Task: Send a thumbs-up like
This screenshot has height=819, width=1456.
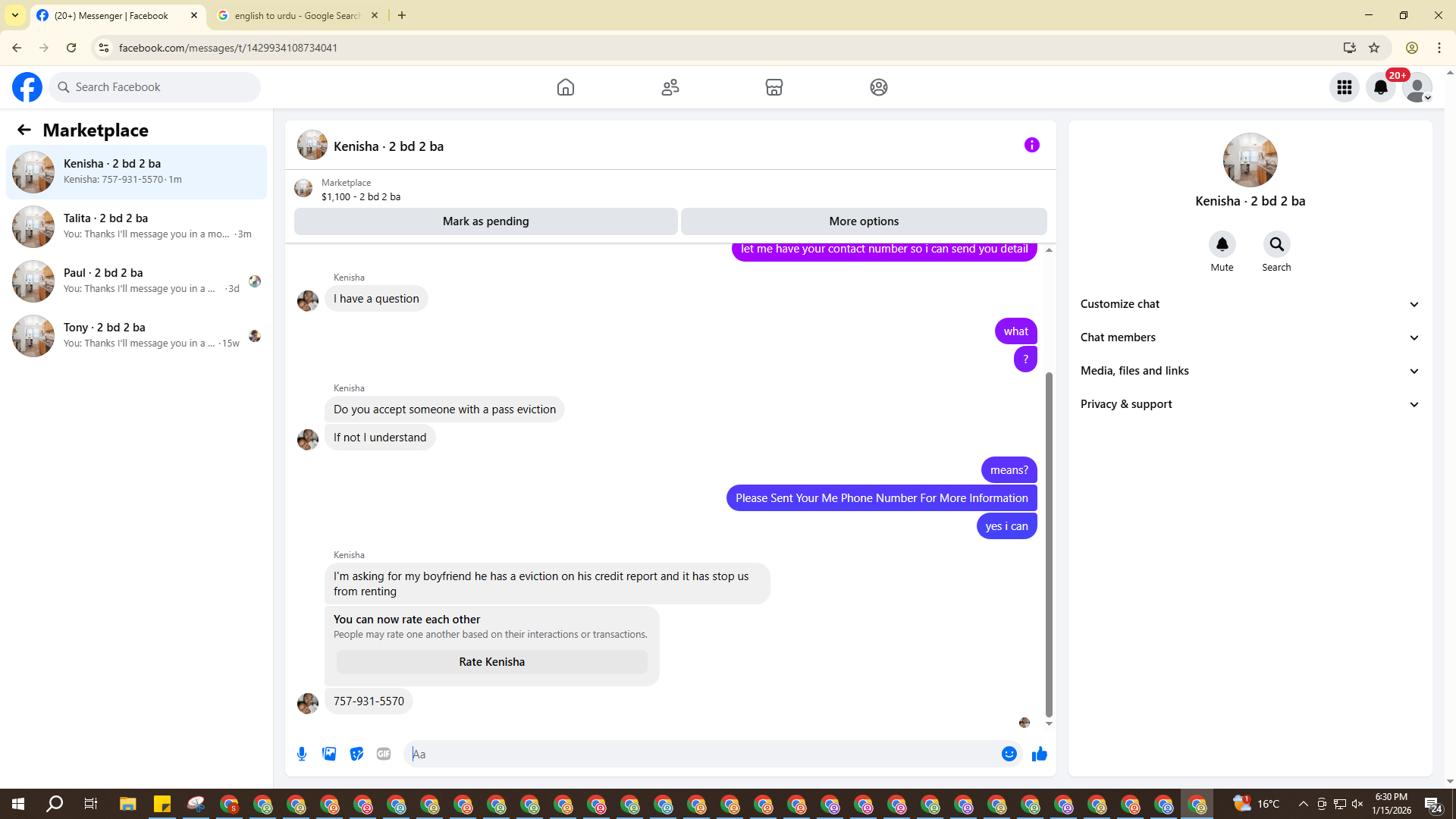Action: tap(1039, 754)
